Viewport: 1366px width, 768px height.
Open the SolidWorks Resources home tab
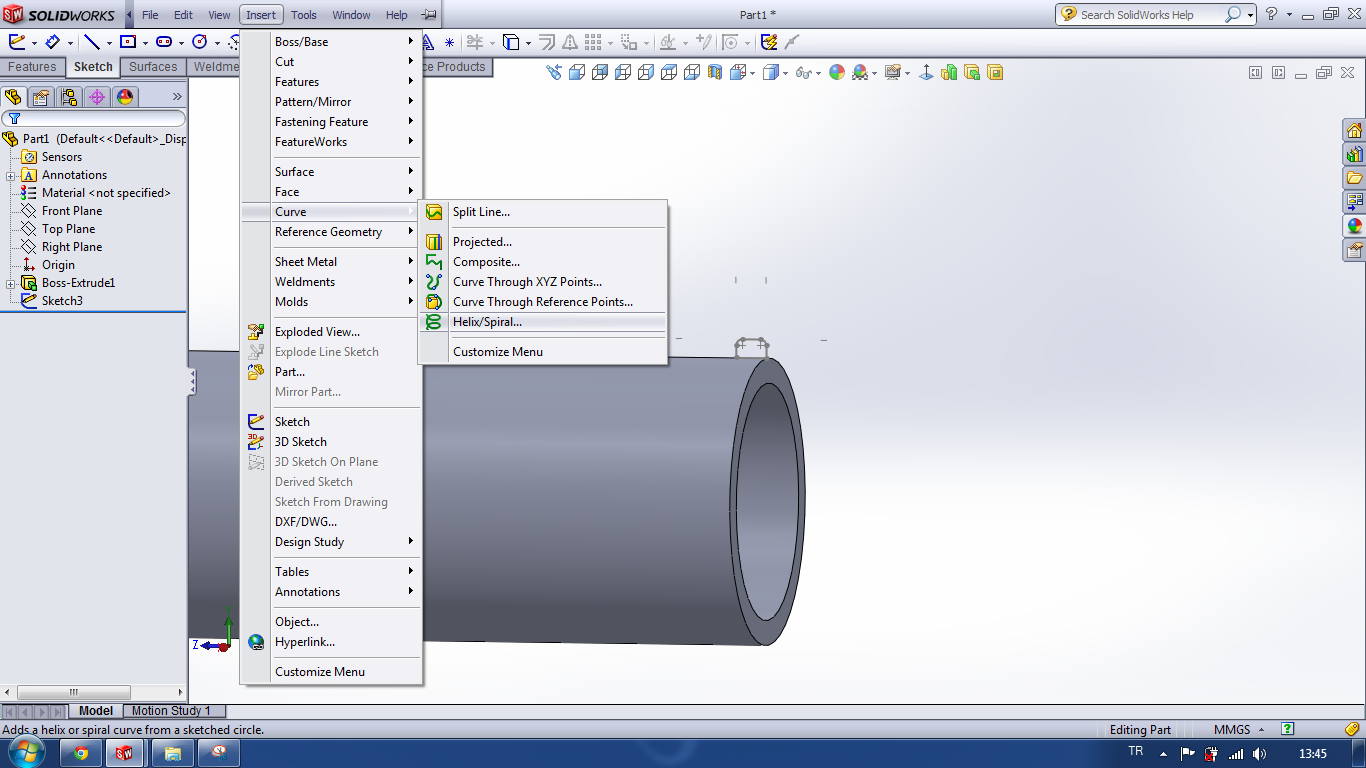pos(1354,131)
